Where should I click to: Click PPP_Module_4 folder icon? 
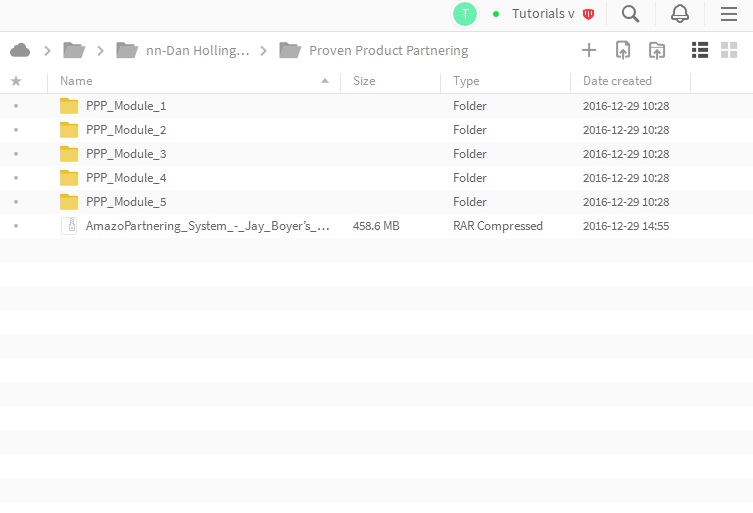coord(69,178)
